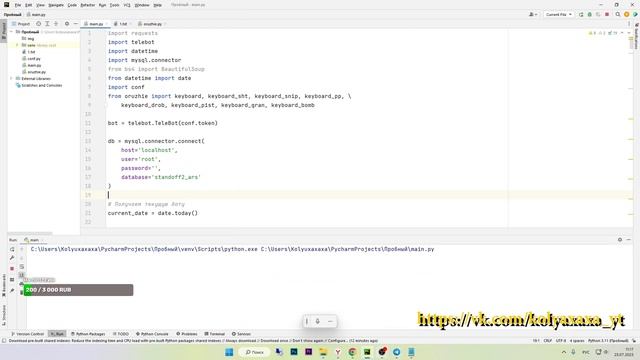Open the Python Console tool window
The height and width of the screenshot is (360, 640).
click(x=152, y=334)
